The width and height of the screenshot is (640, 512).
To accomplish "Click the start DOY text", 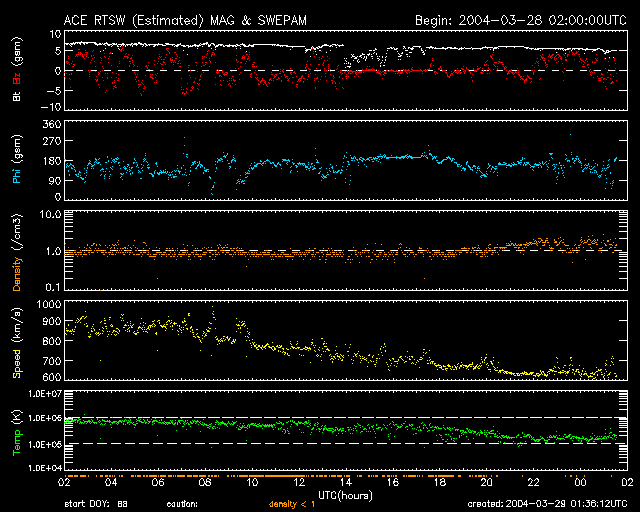I will [x=95, y=505].
